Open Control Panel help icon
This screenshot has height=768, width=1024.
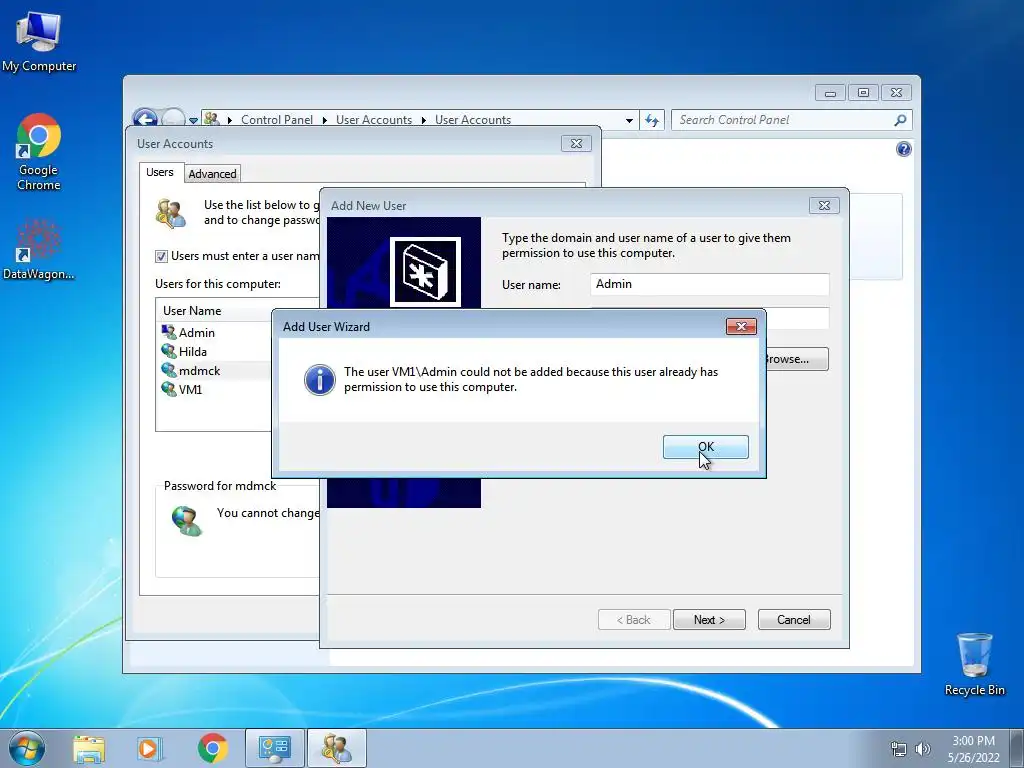coord(903,150)
